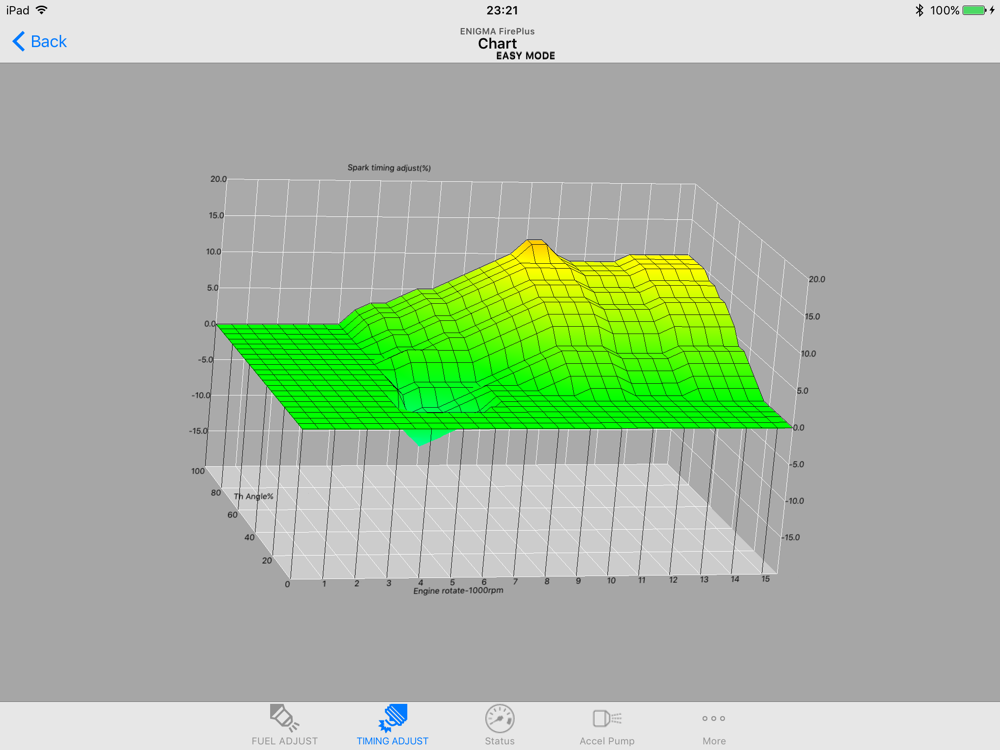
Task: Open the Fuel Adjust tab icon
Action: (284, 717)
